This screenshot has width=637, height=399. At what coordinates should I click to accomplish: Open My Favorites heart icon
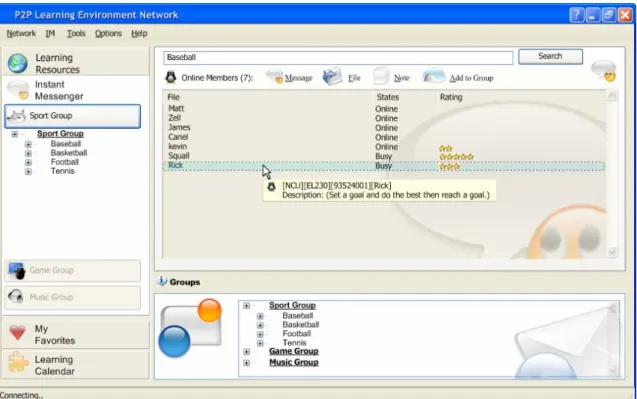[17, 332]
